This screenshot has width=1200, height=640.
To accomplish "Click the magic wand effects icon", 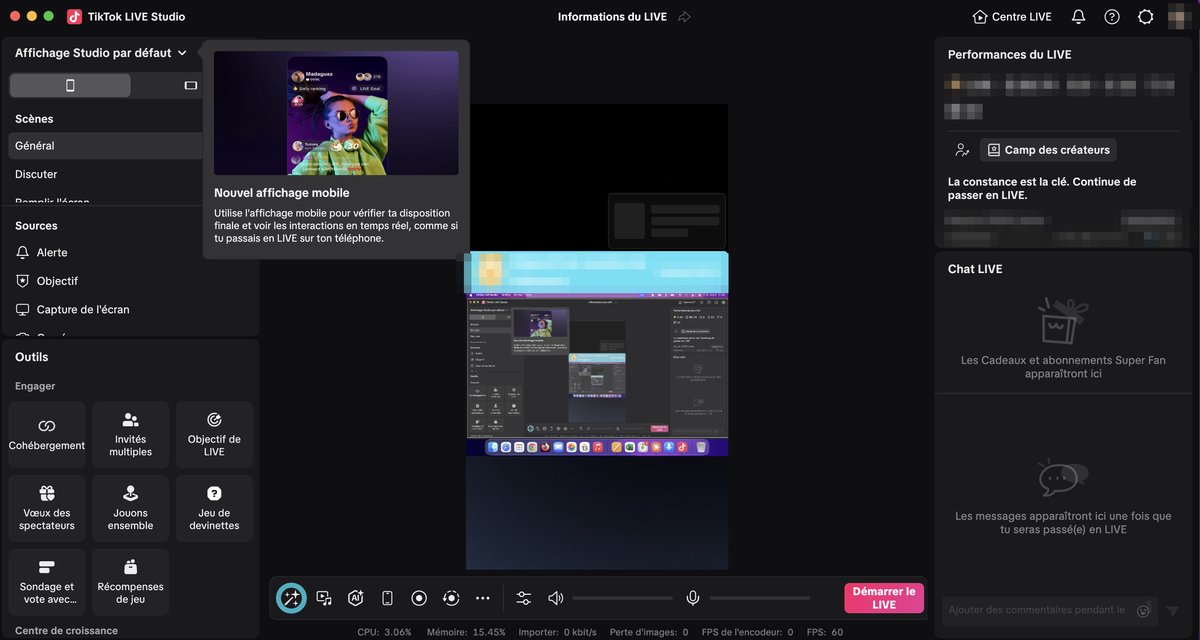I will [291, 598].
